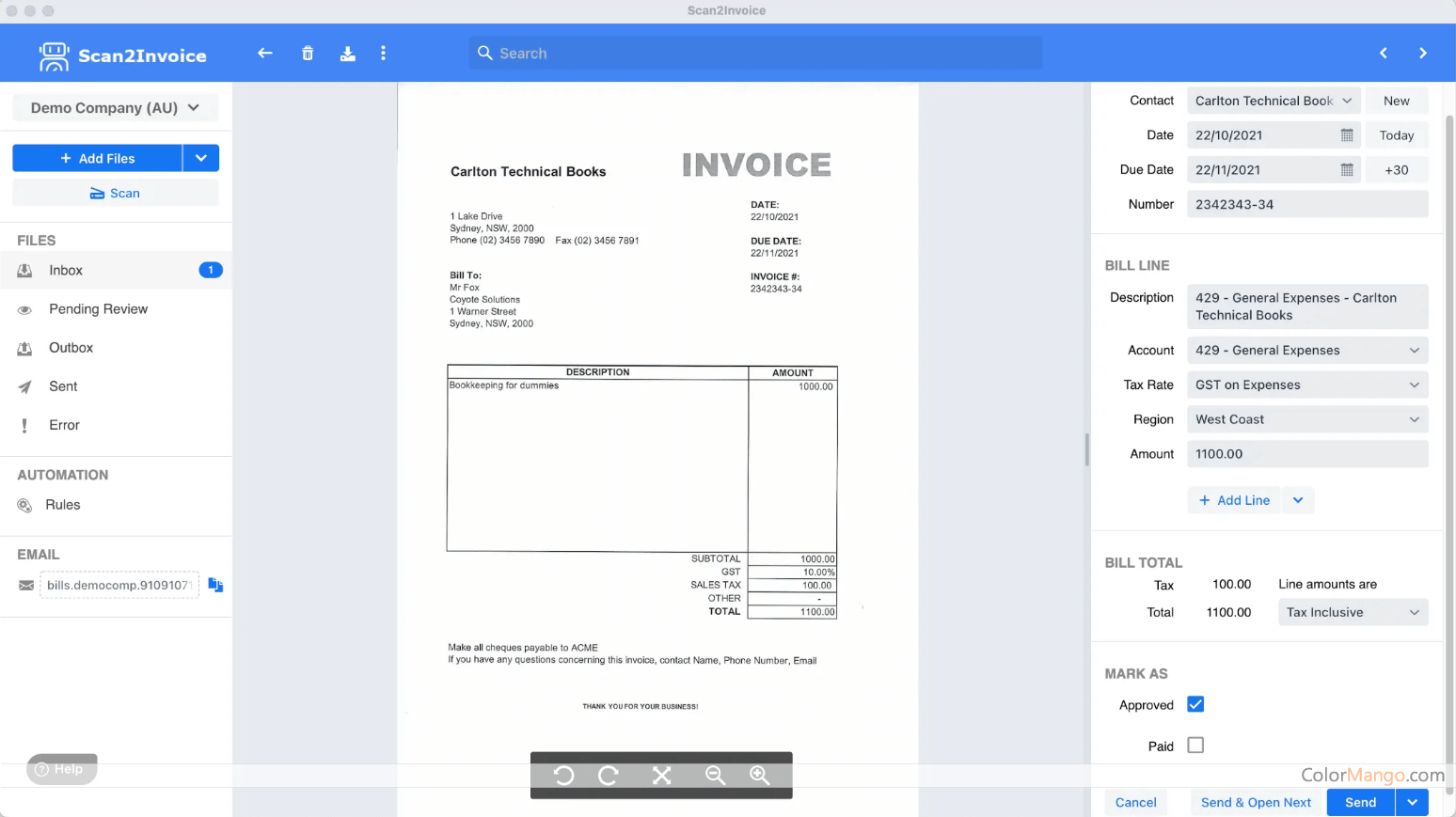Image resolution: width=1456 pixels, height=817 pixels.
Task: Go to the next document arrow
Action: pos(1422,54)
